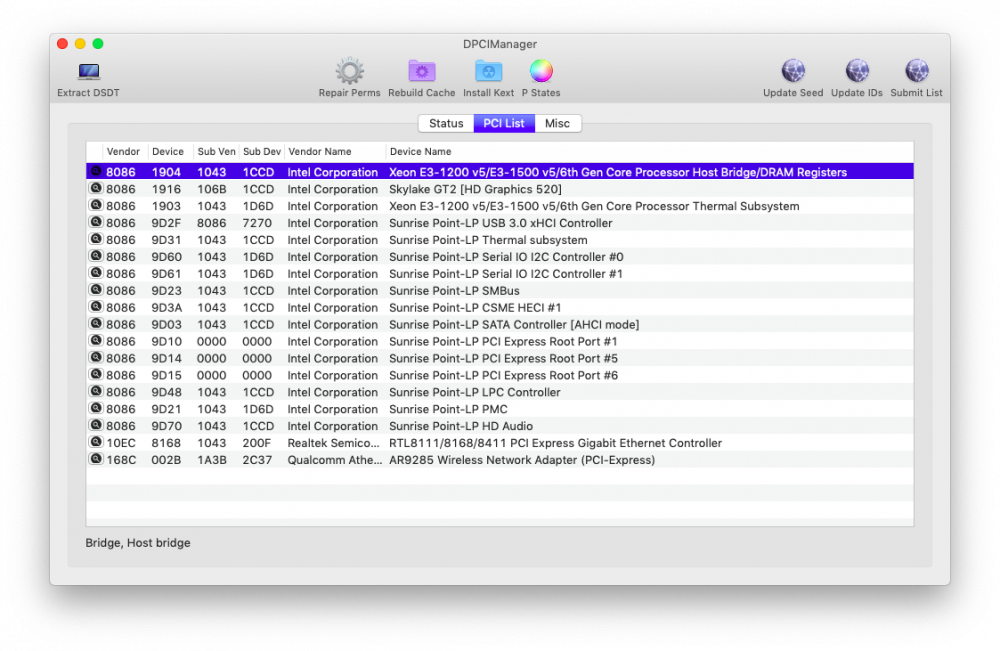
Task: Sort by the Vendor column header
Action: [123, 152]
